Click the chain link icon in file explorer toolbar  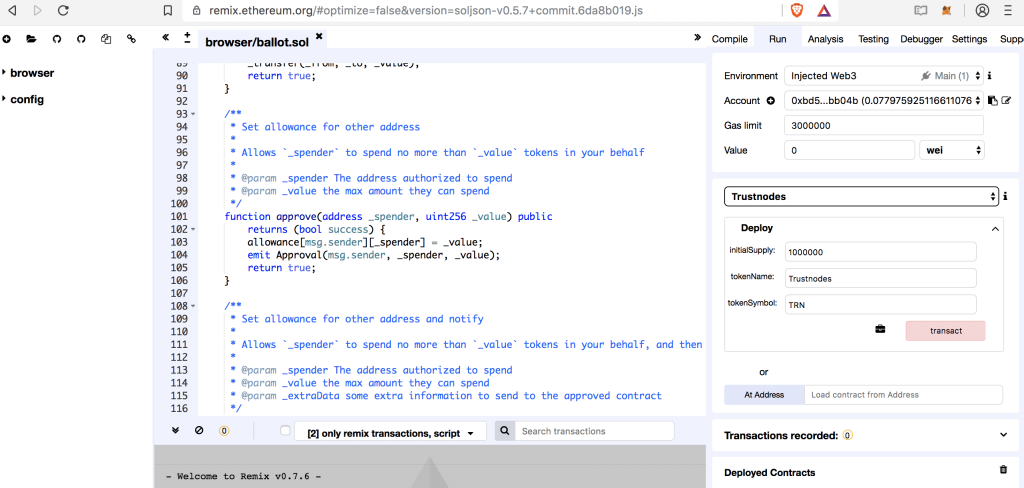click(131, 39)
